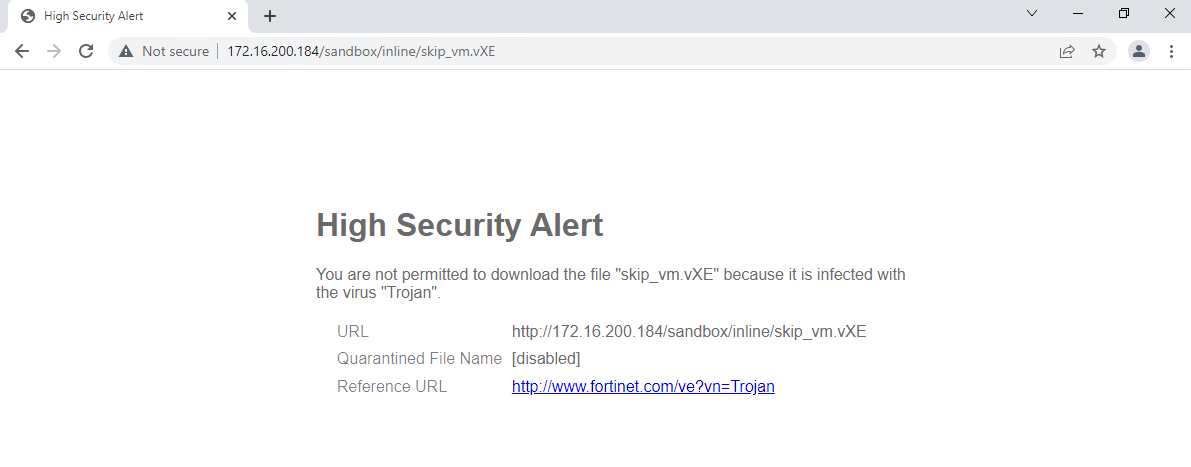1191x467 pixels.
Task: Minimize the browser window
Action: point(1078,14)
